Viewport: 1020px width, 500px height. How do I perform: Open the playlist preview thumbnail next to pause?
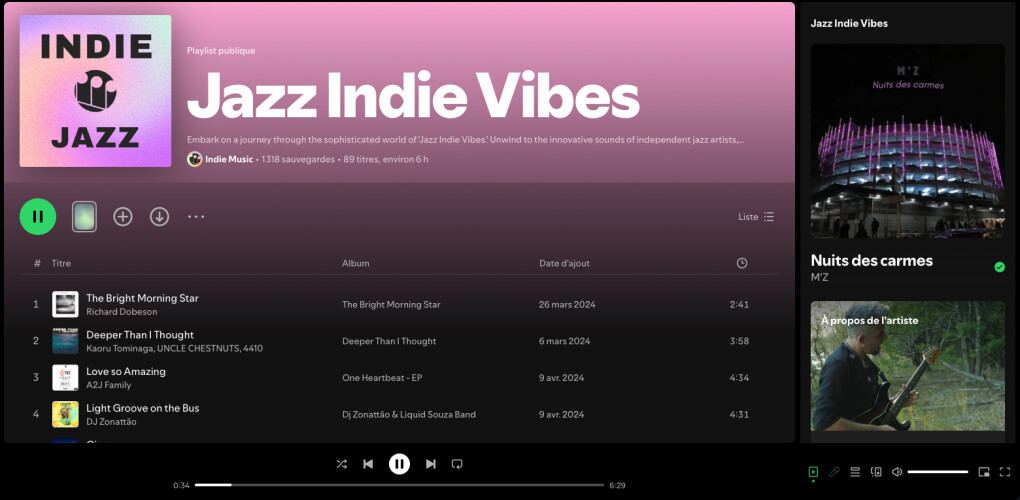[84, 217]
